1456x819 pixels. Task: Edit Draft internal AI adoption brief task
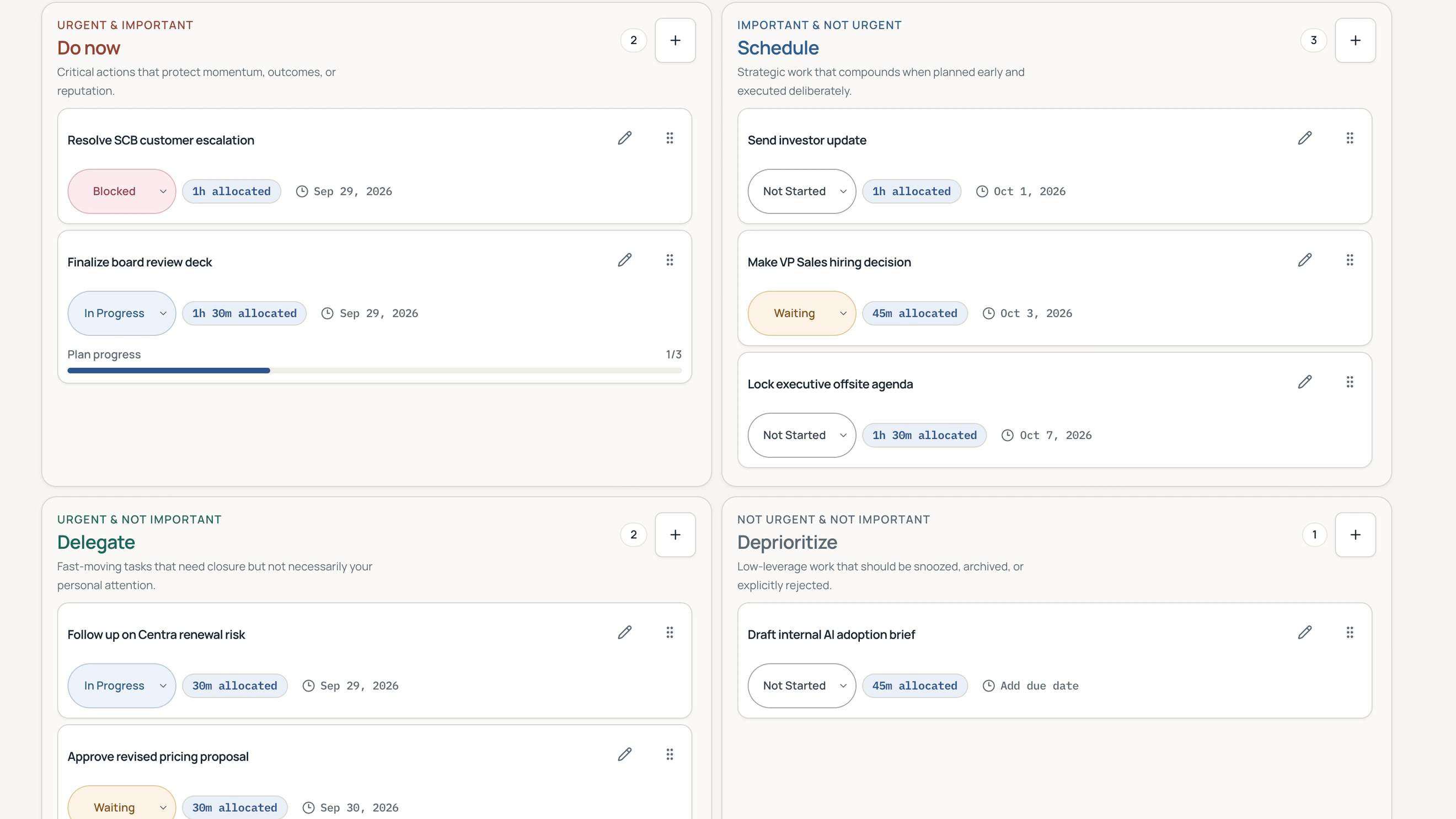coord(1304,633)
